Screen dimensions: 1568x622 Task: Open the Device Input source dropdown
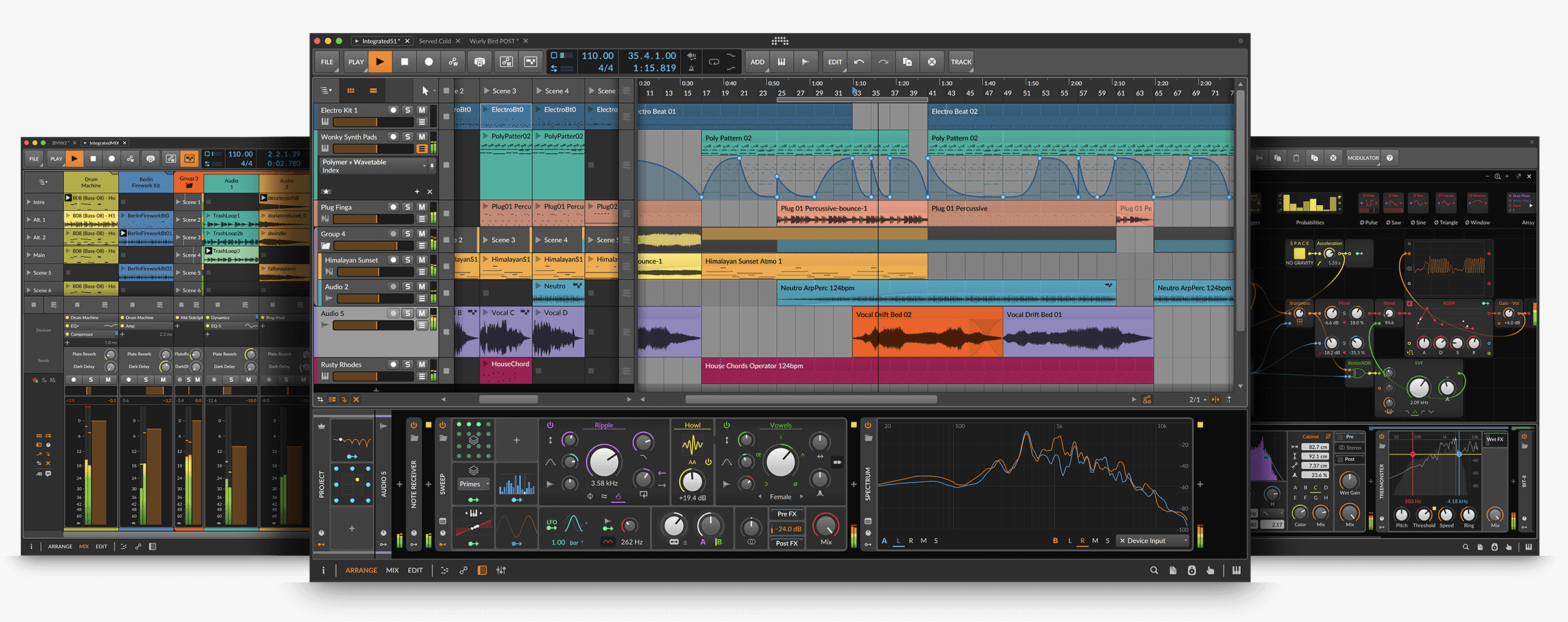coord(1154,541)
